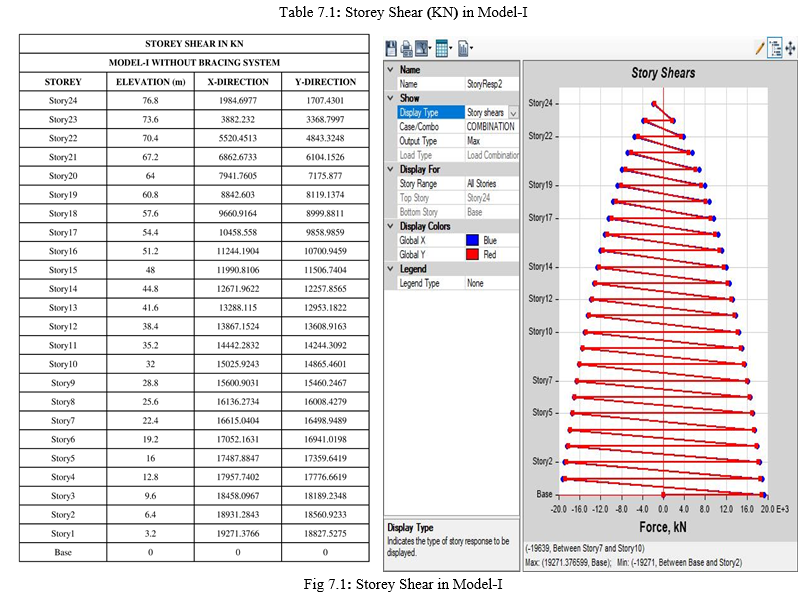Image resolution: width=809 pixels, height=597 pixels.
Task: Click the 13288.115 table cell
Action: [238, 308]
